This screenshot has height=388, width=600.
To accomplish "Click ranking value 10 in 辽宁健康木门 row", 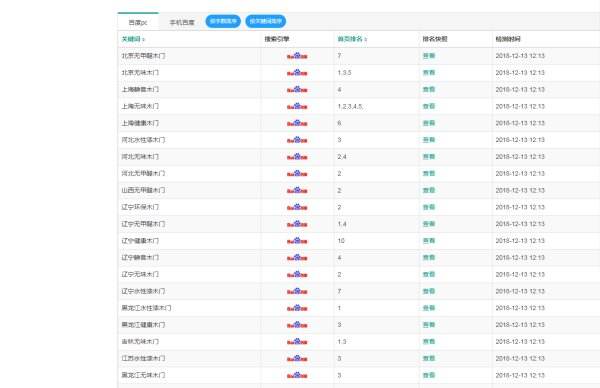I will (341, 241).
